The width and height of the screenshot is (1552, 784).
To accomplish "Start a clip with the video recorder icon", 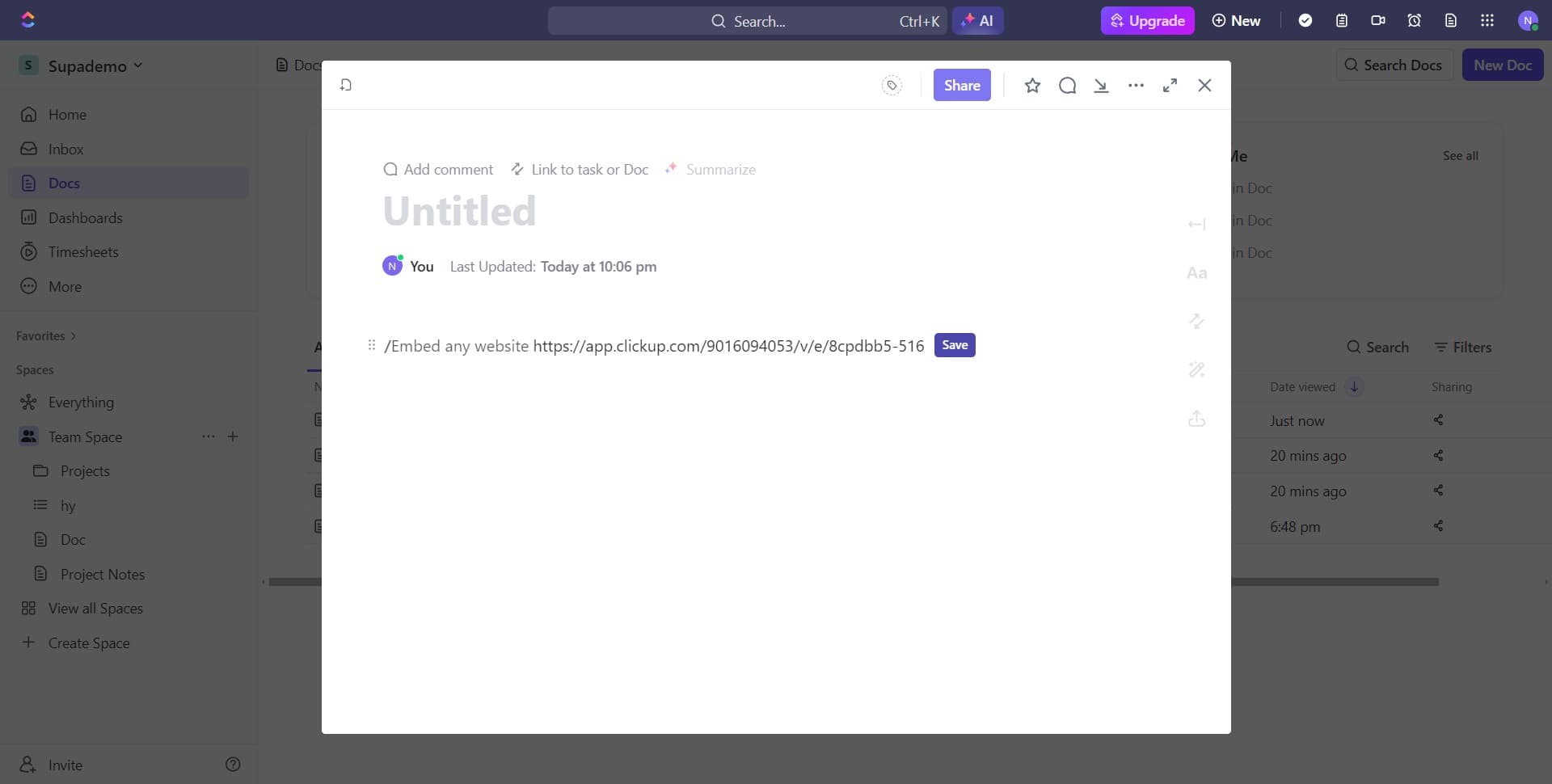I will pos(1377,20).
